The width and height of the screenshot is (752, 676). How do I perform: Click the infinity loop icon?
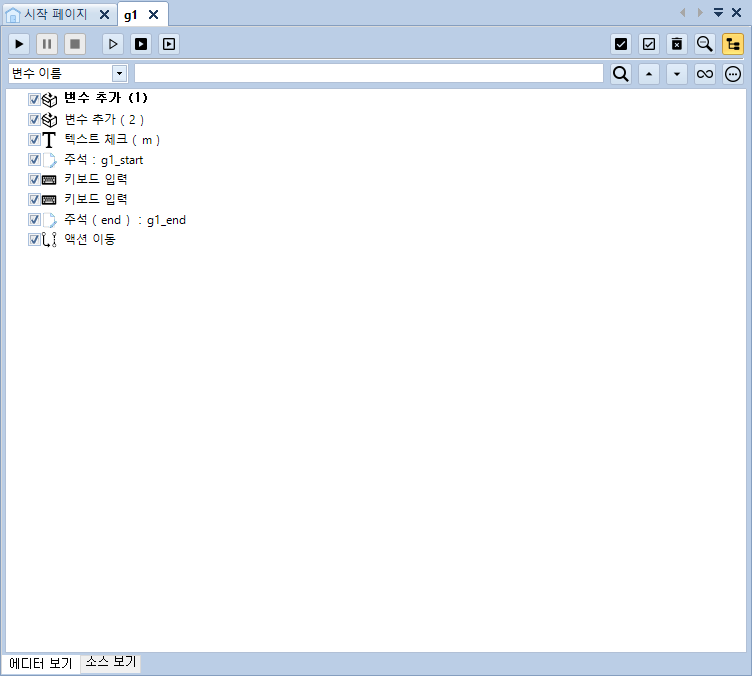pos(705,74)
